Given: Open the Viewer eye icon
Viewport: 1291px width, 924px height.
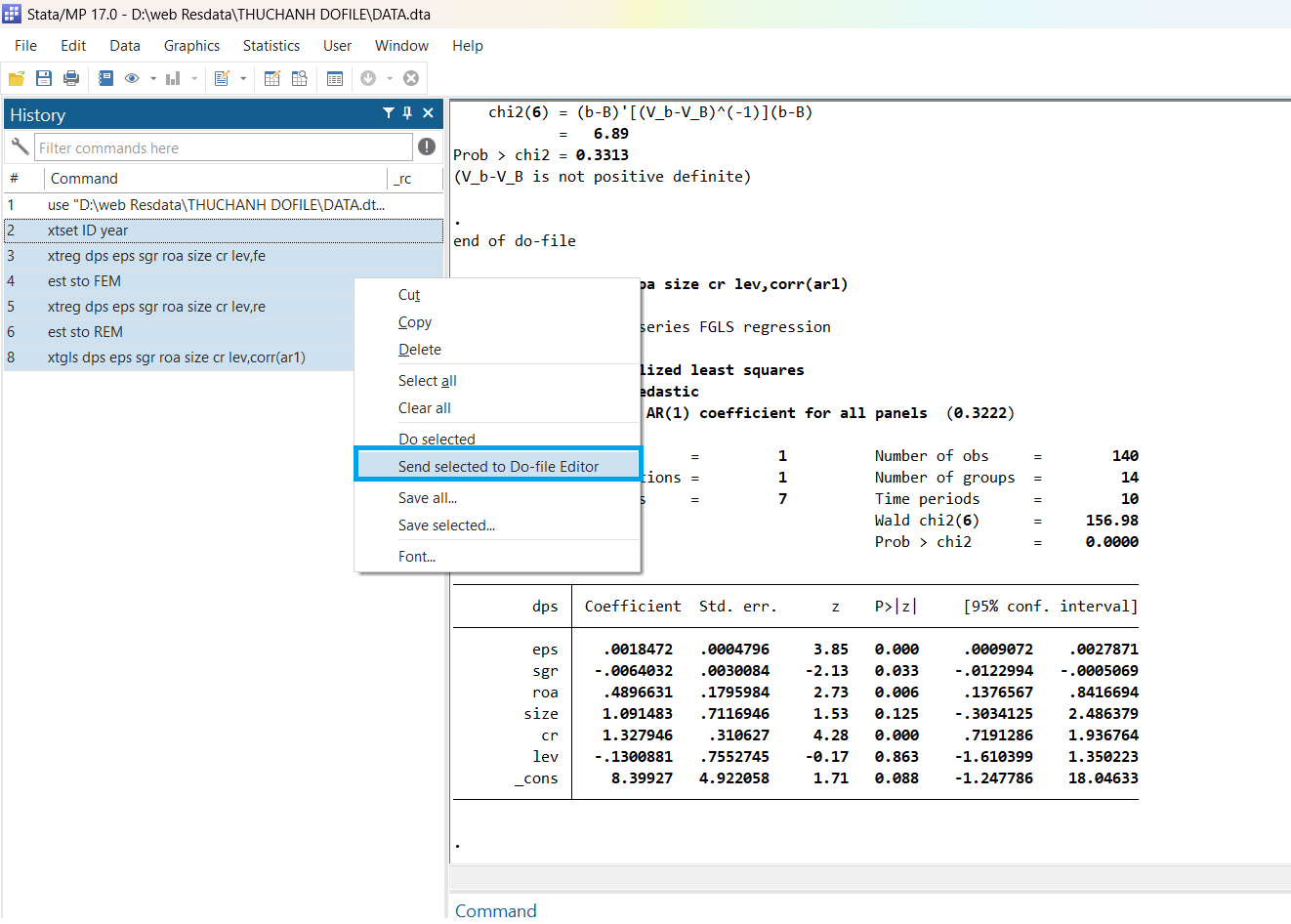Looking at the screenshot, I should click(132, 78).
